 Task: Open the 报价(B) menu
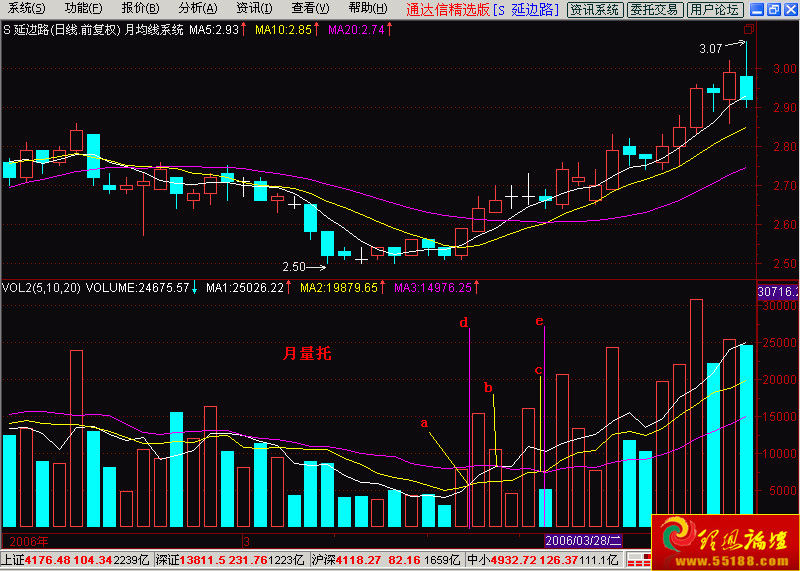tap(140, 9)
